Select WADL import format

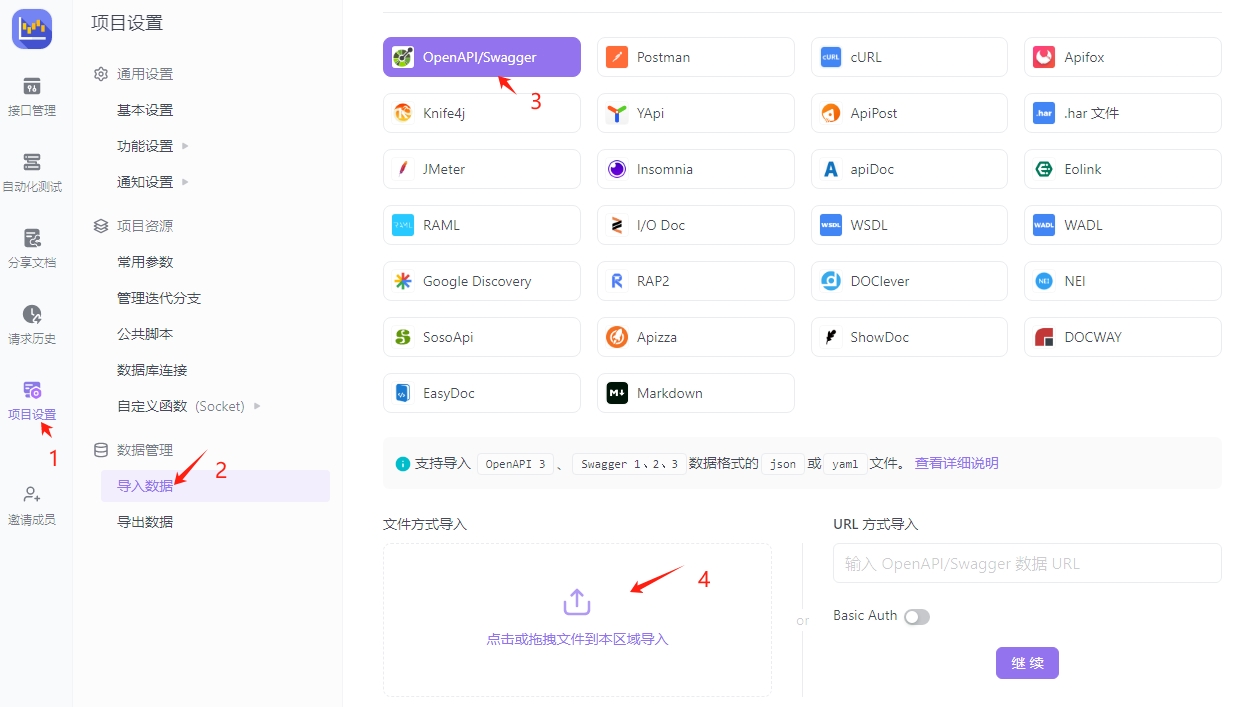pos(1123,225)
